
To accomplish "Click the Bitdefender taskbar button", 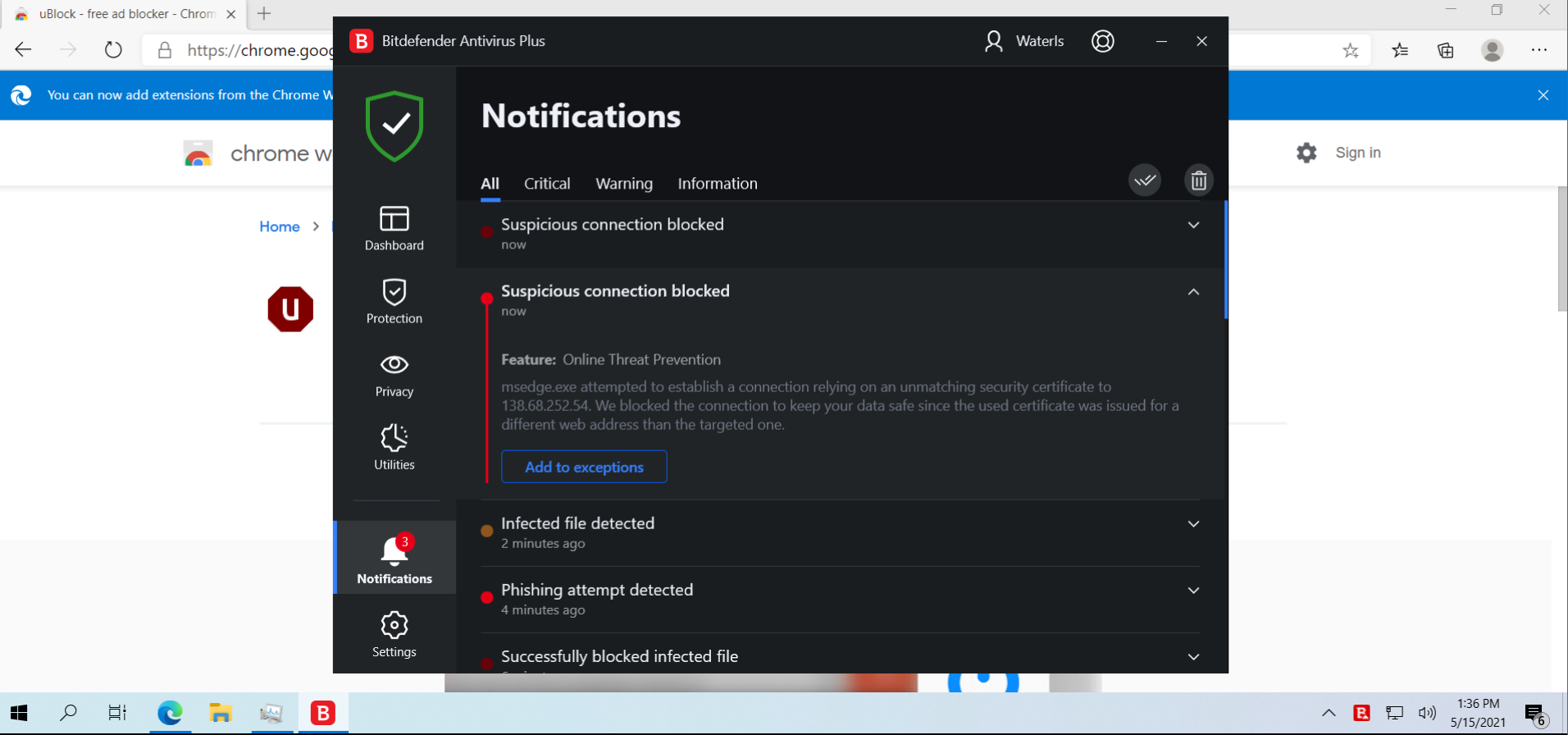I will pos(323,713).
